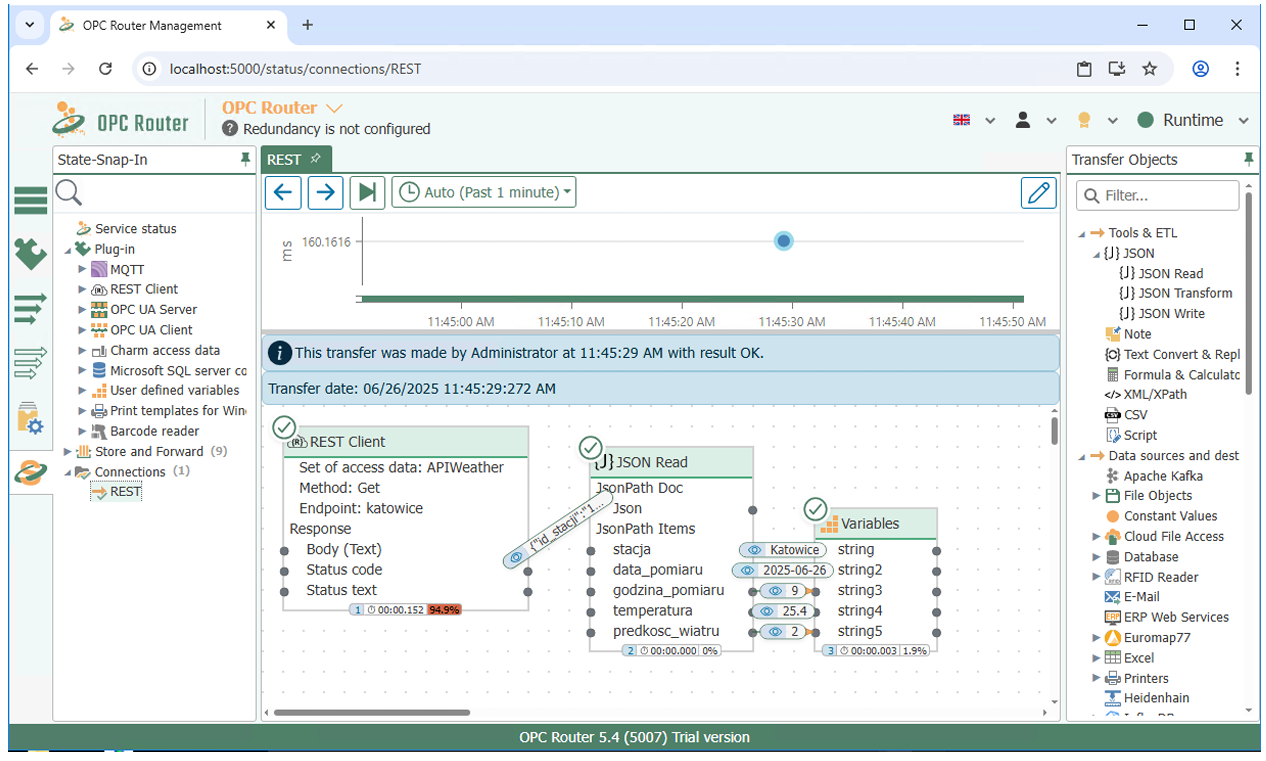Go to next transfer with right arrow
Screen dimensions: 1266x761
pyautogui.click(x=325, y=192)
